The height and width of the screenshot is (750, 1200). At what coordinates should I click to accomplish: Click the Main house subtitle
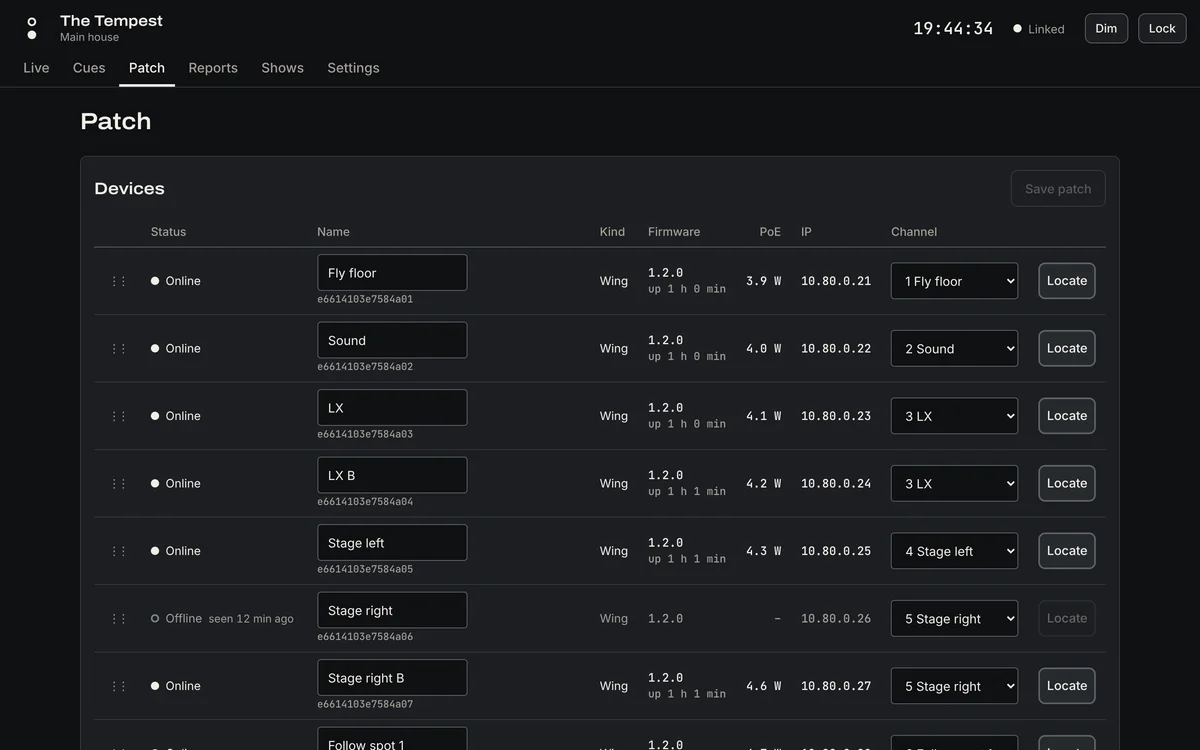[89, 37]
